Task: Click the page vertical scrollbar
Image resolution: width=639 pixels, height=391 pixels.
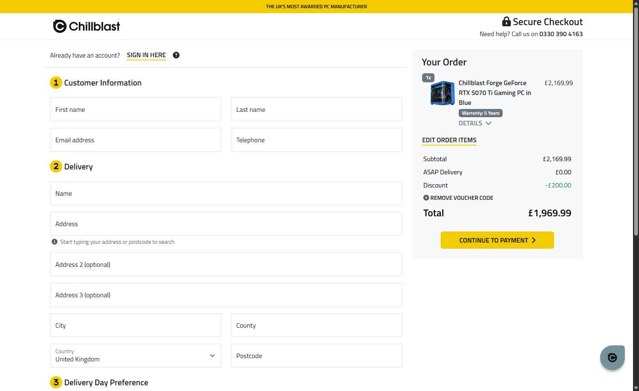Action: click(x=636, y=122)
